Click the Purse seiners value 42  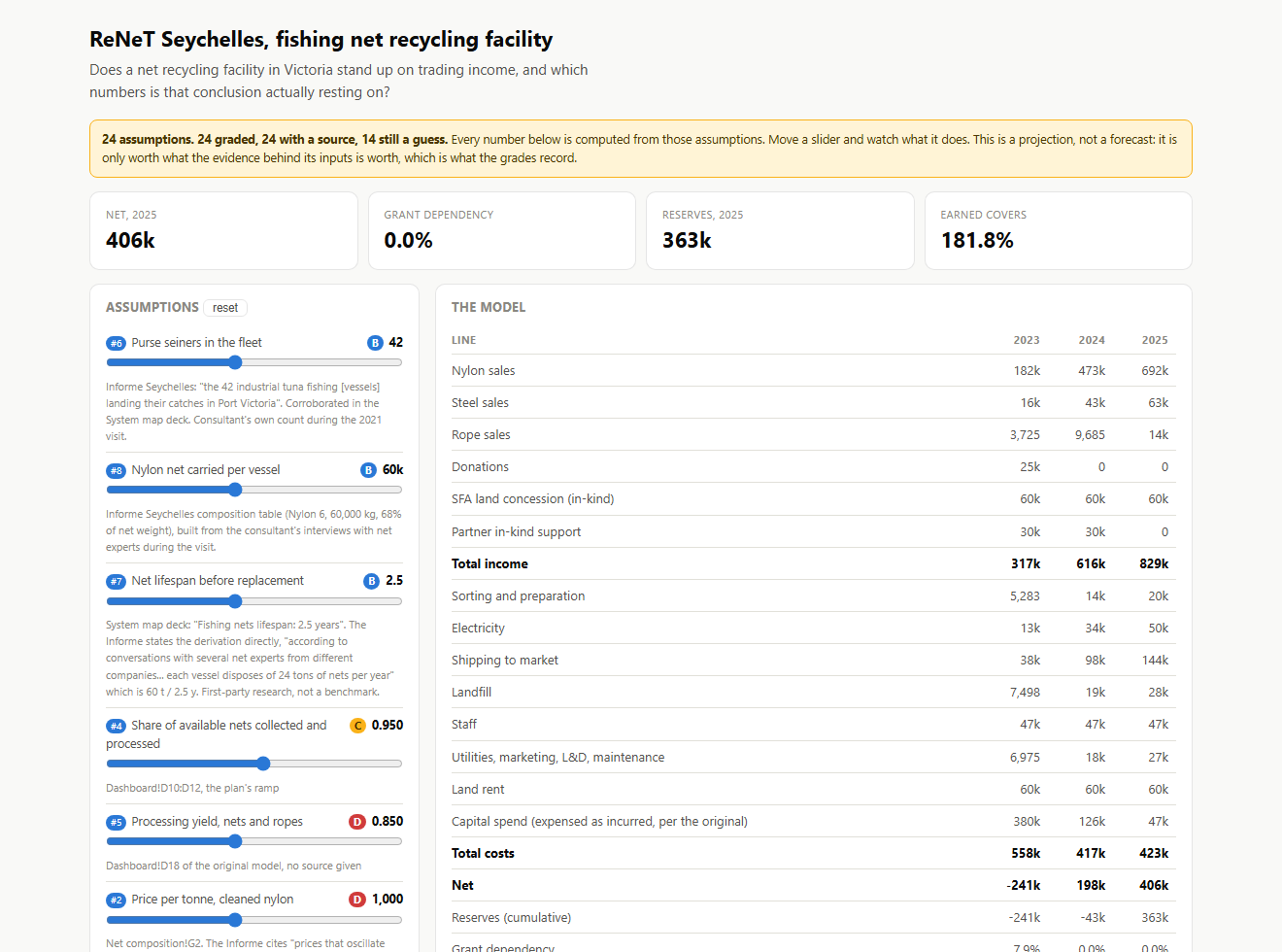pos(395,343)
